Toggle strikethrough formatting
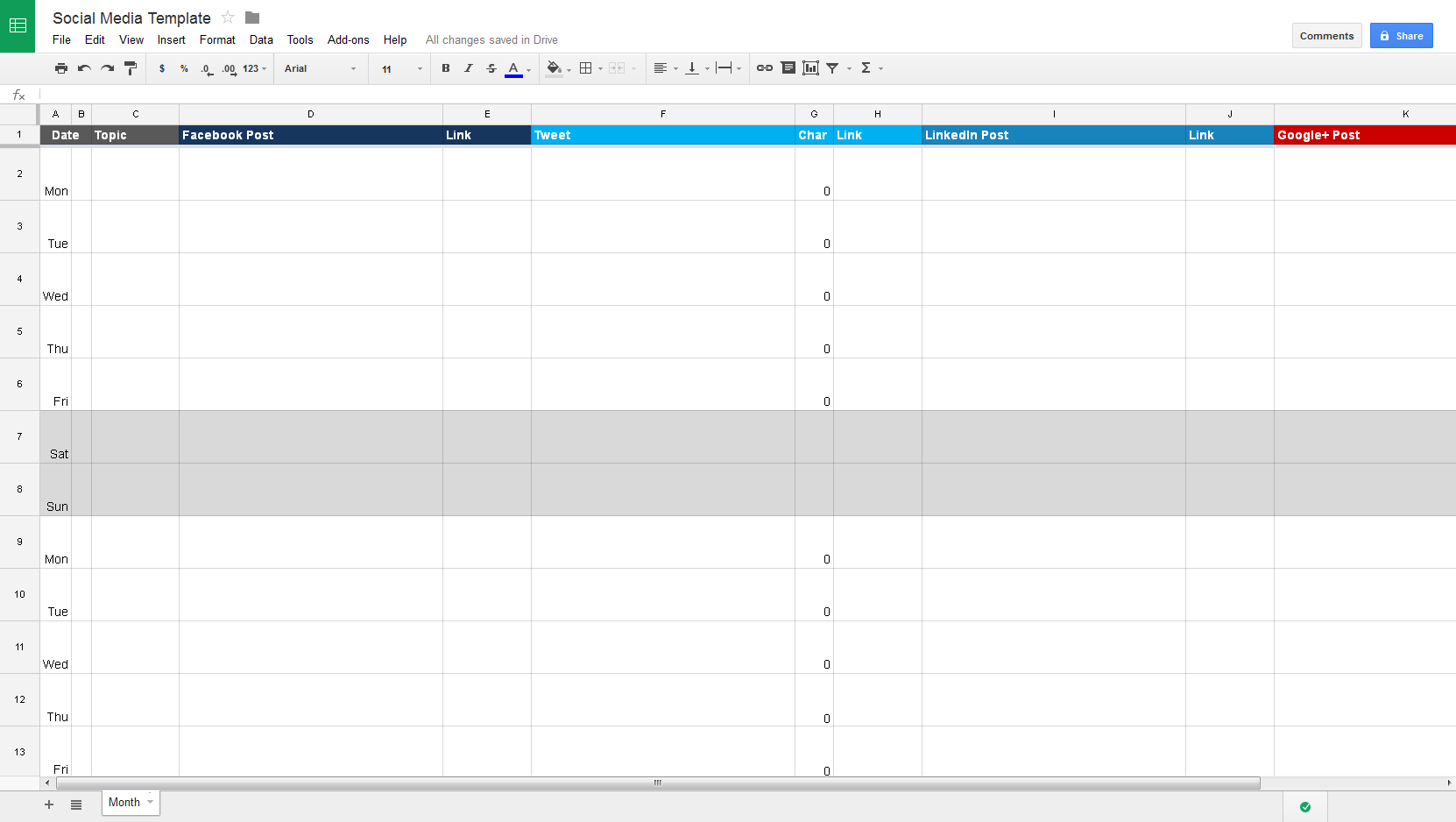Viewport: 1456px width, 822px height. click(491, 68)
